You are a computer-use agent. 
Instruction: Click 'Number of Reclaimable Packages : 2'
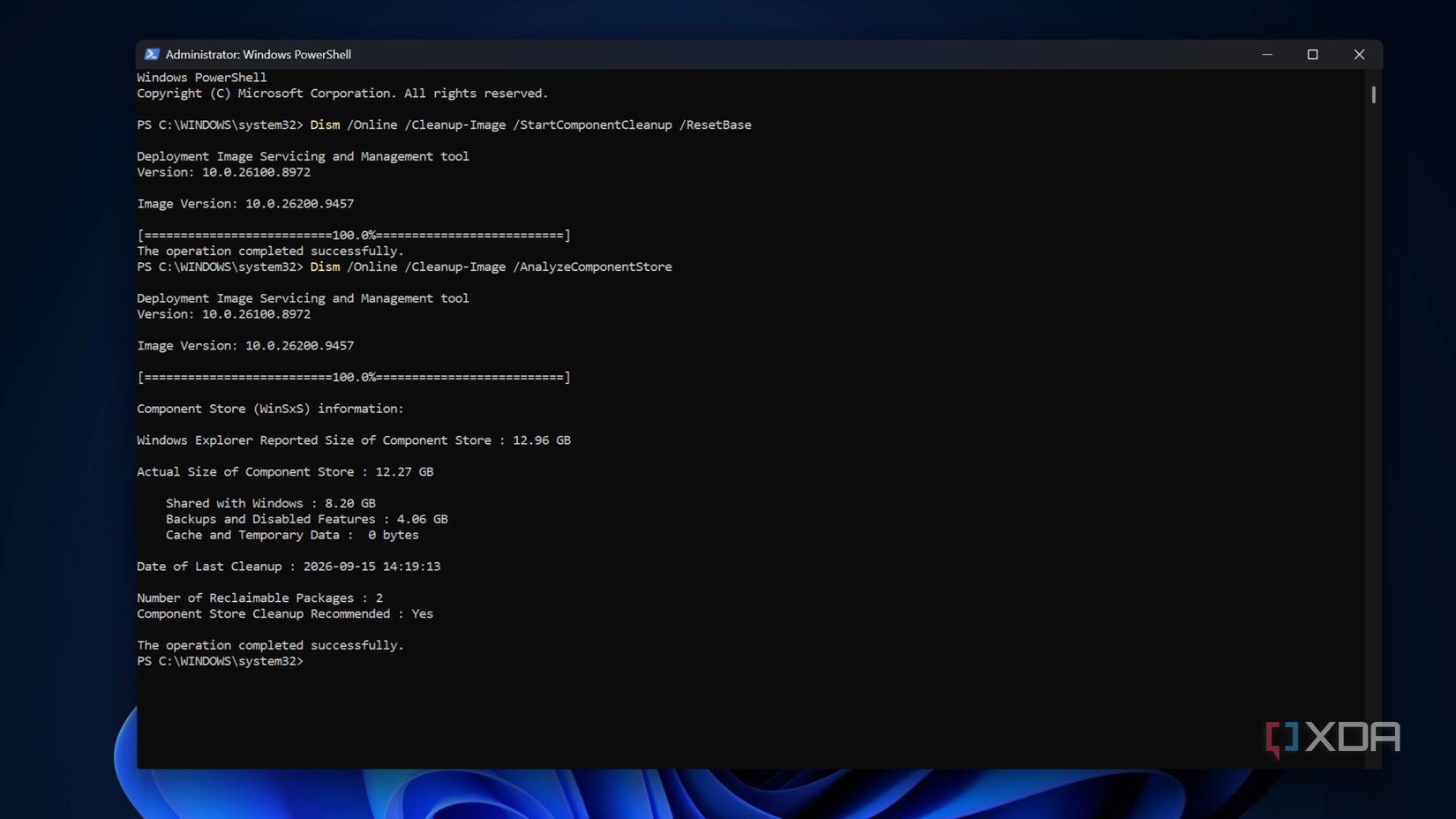(x=259, y=598)
